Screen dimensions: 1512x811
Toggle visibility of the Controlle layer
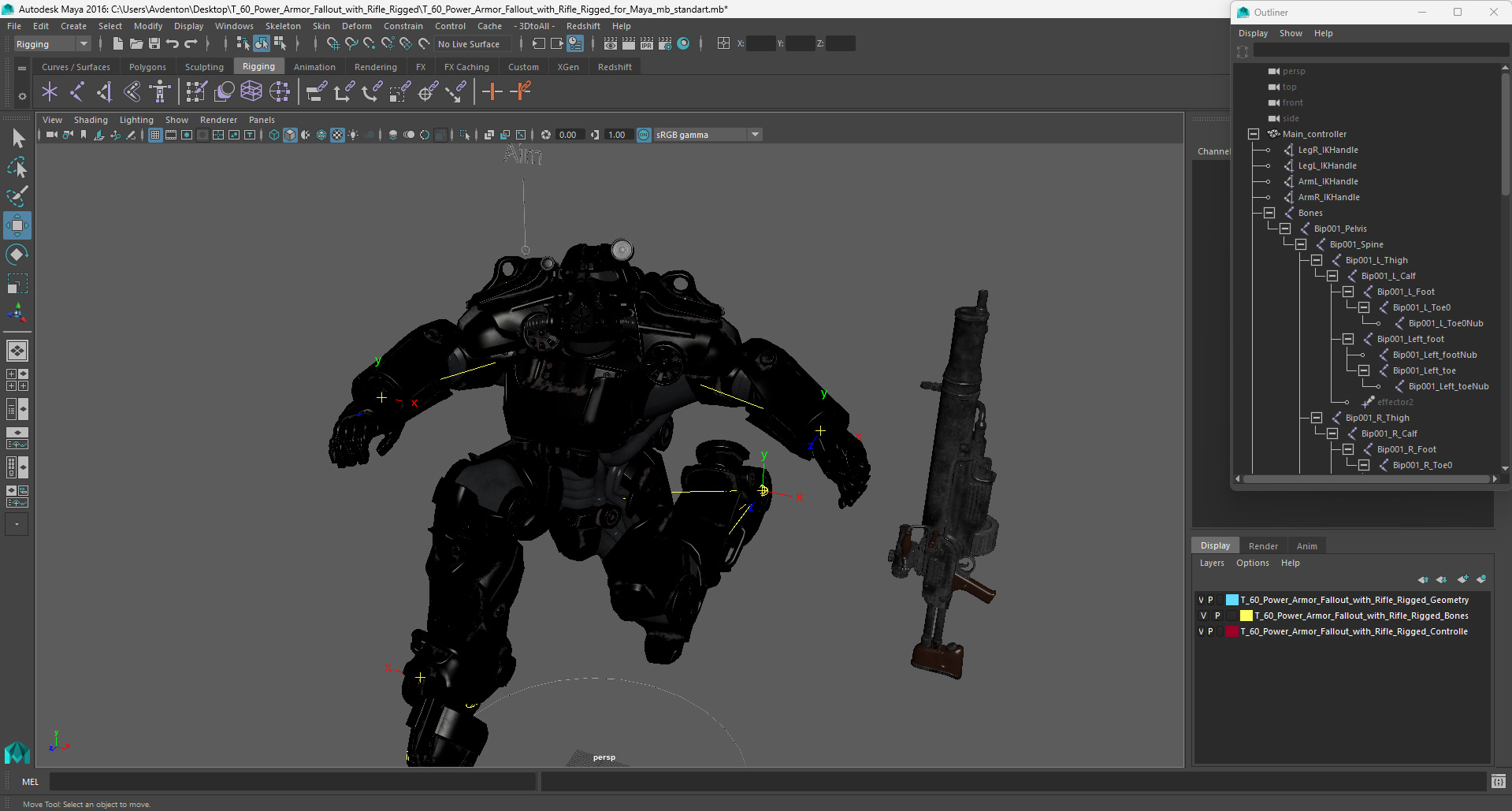tap(1201, 631)
